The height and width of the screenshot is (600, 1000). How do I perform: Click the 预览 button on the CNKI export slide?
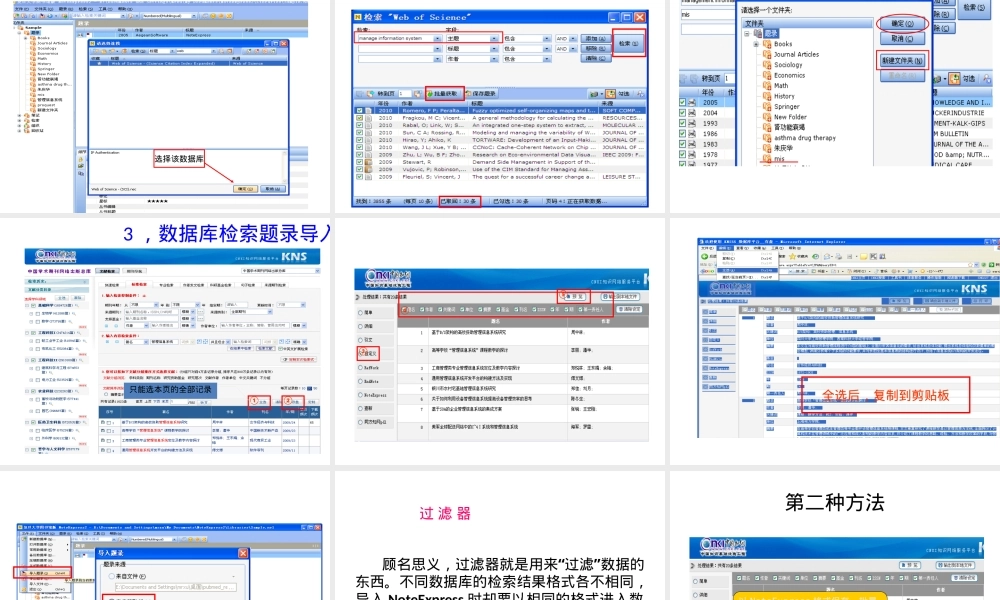pos(574,296)
